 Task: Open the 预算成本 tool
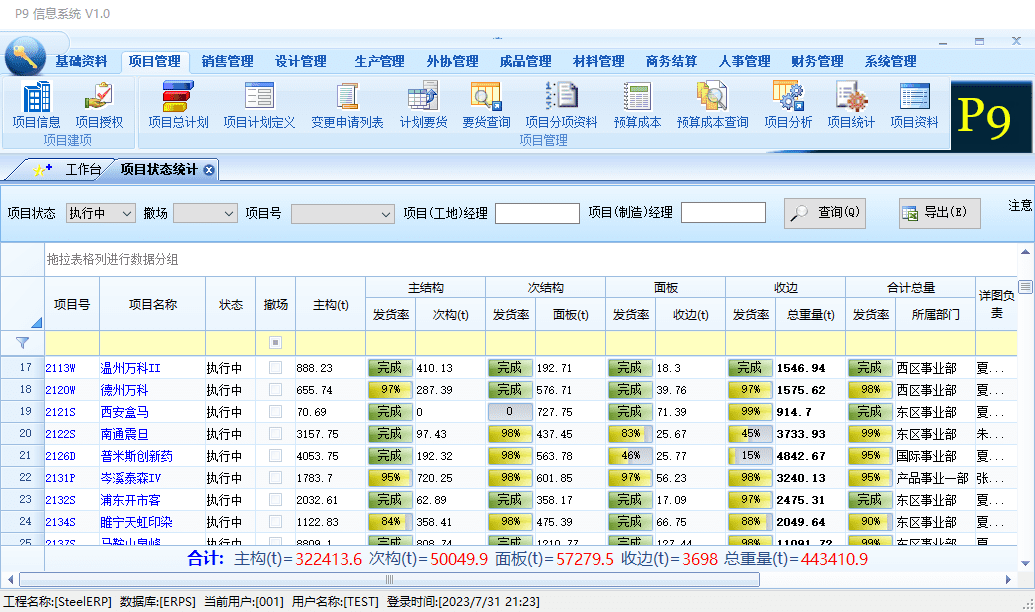pyautogui.click(x=637, y=105)
